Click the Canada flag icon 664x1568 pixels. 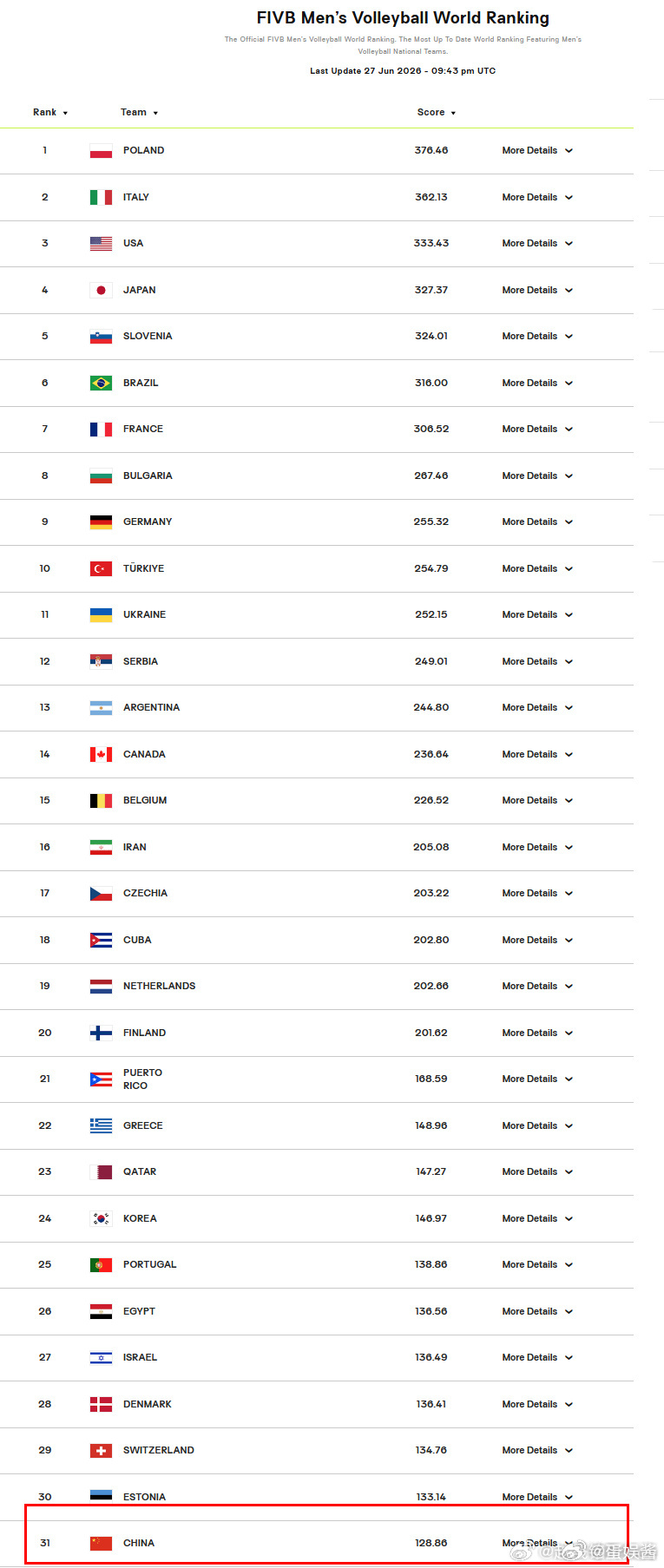(x=101, y=754)
